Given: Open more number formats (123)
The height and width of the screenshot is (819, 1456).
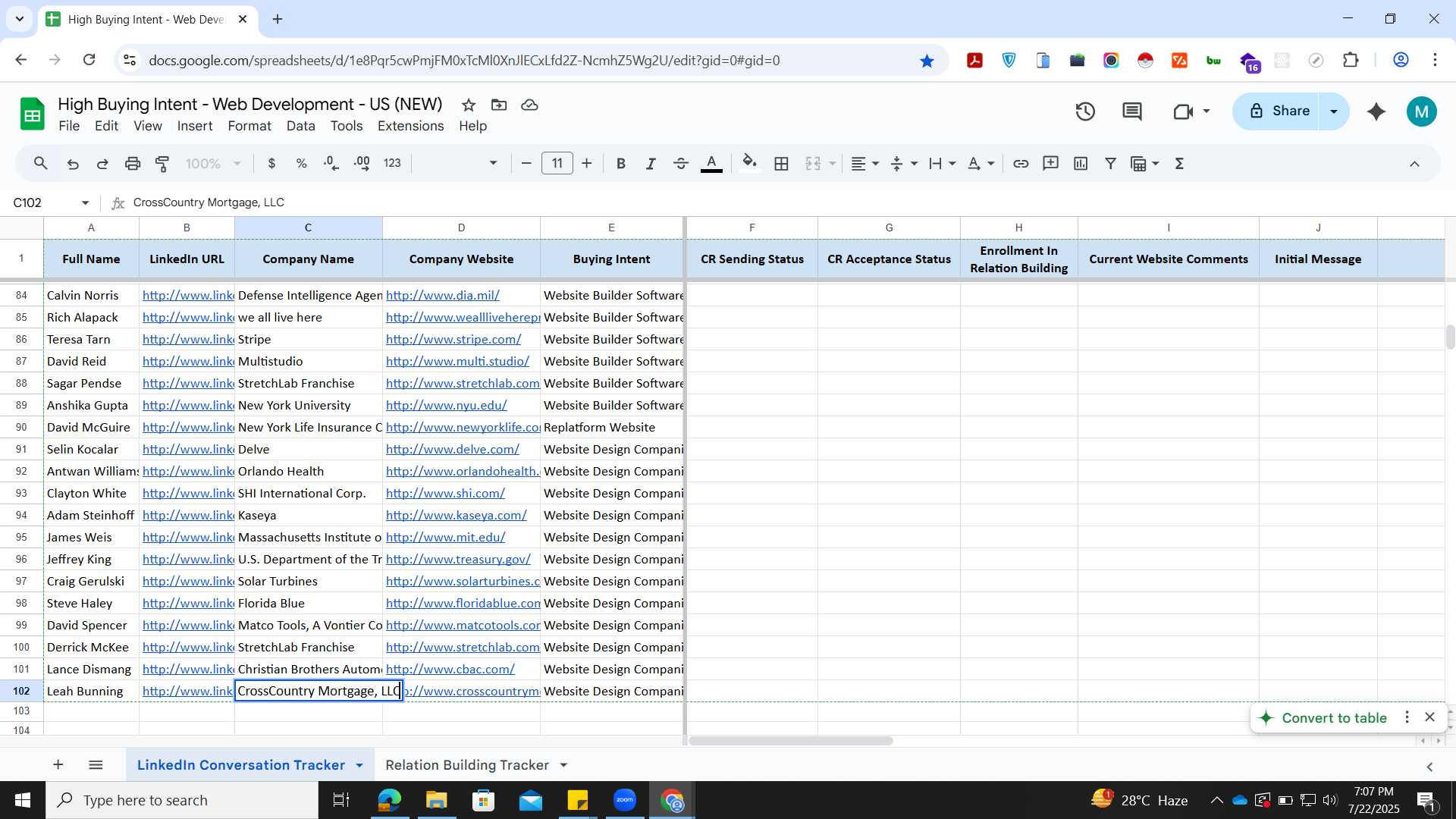Looking at the screenshot, I should 392,163.
